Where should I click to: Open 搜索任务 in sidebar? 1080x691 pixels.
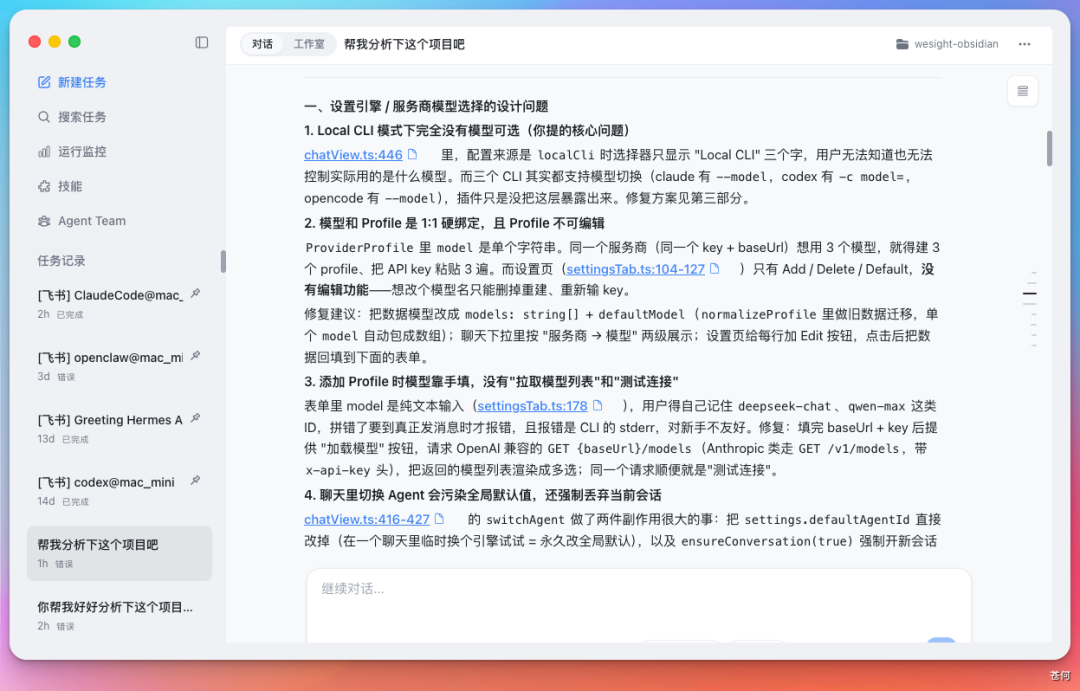(x=82, y=117)
